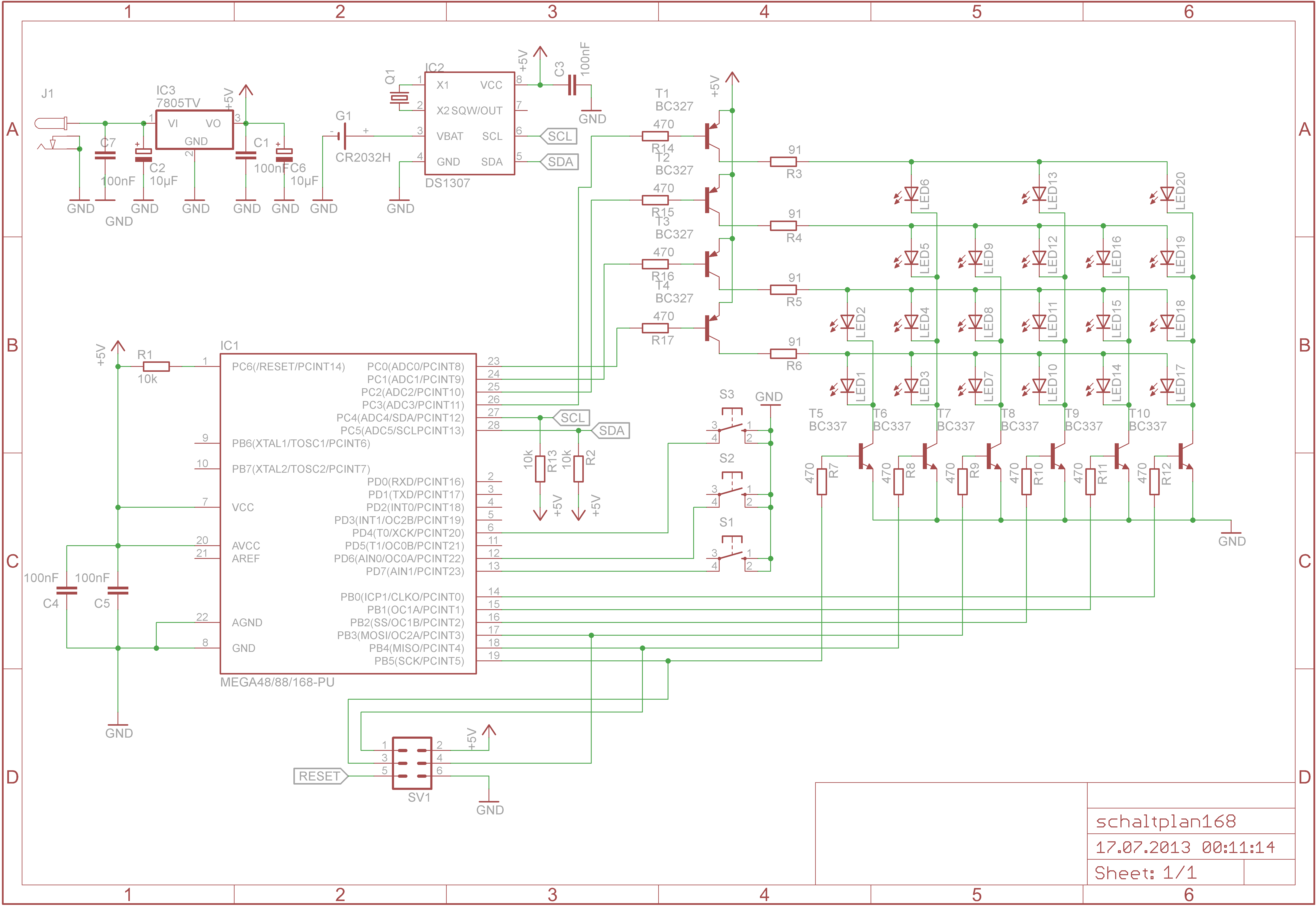Click the PC6(/RESET/PCINT14) pin label

point(288,366)
